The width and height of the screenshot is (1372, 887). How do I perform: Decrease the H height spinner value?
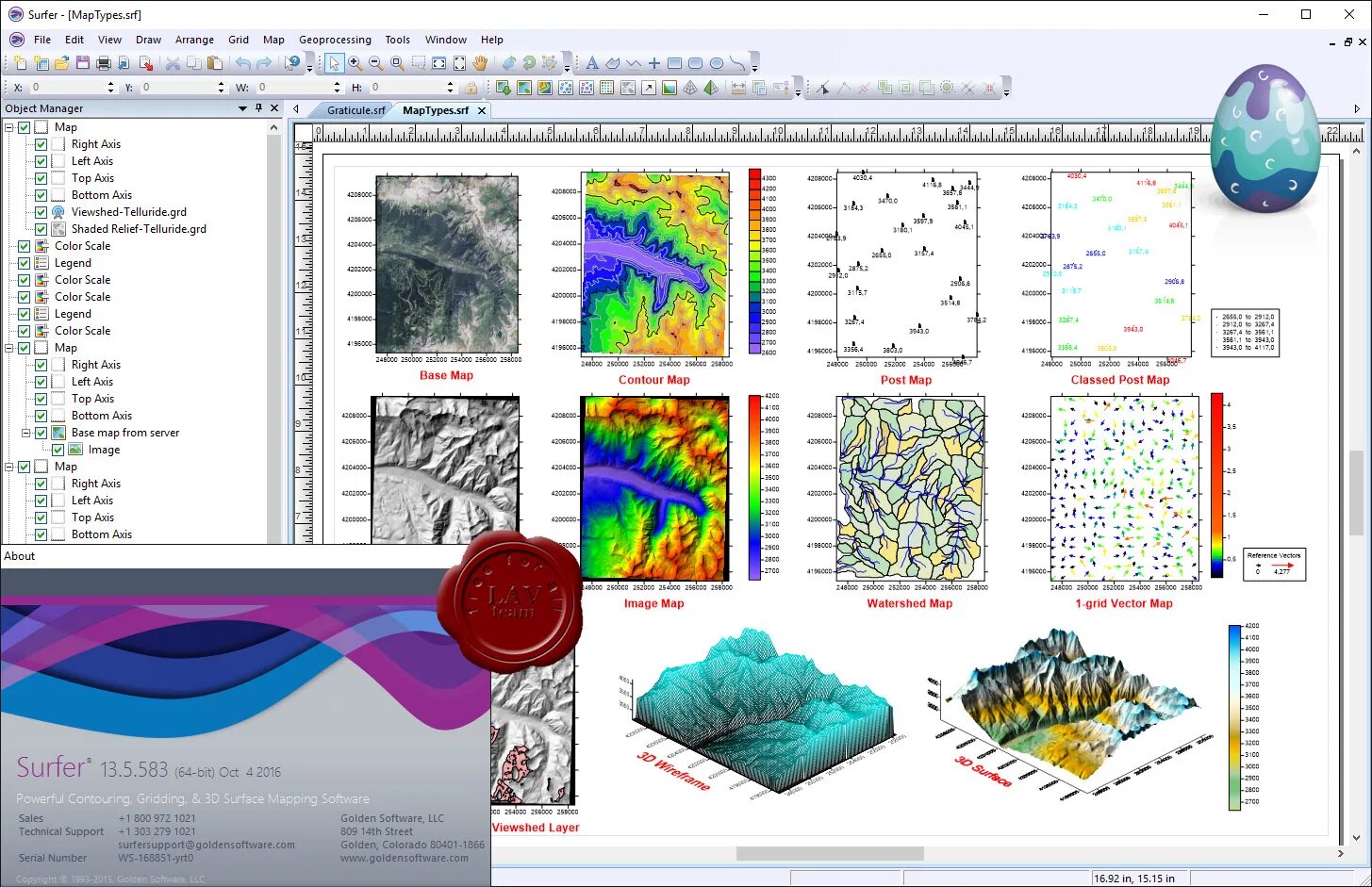450,90
